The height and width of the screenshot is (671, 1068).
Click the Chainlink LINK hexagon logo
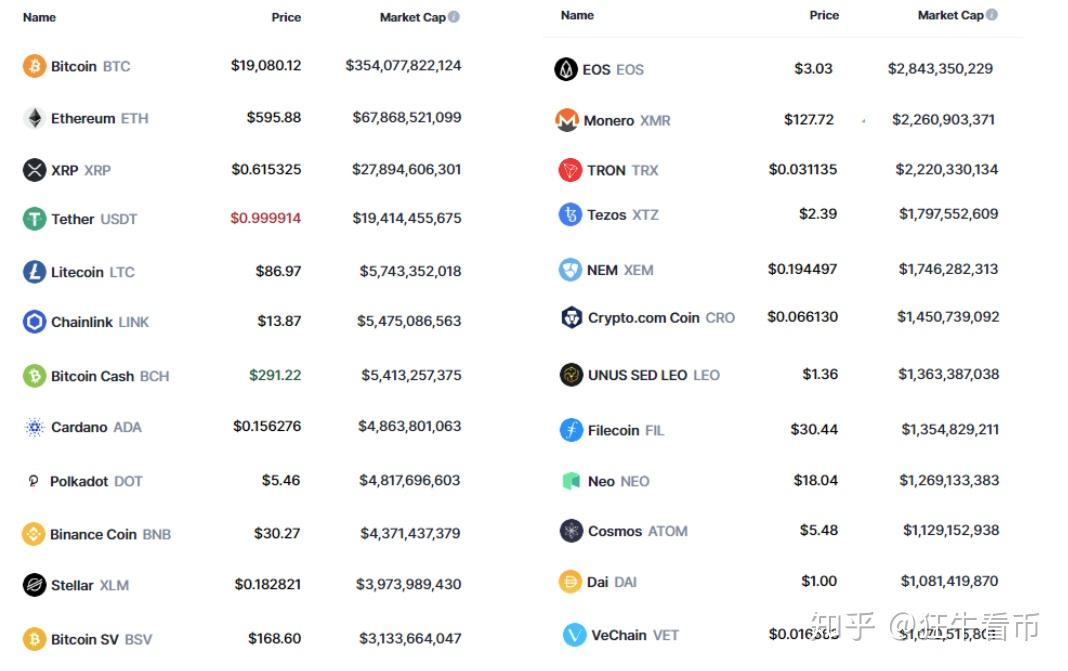click(x=33, y=322)
